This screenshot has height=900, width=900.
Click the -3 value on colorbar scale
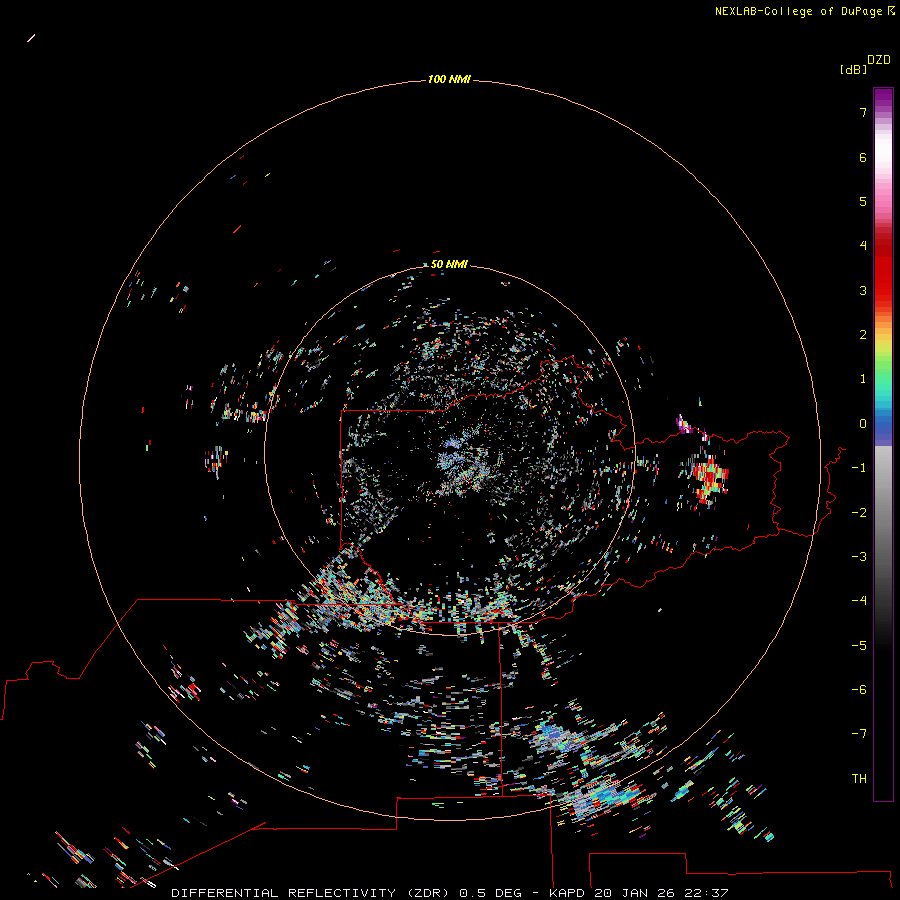tap(859, 557)
